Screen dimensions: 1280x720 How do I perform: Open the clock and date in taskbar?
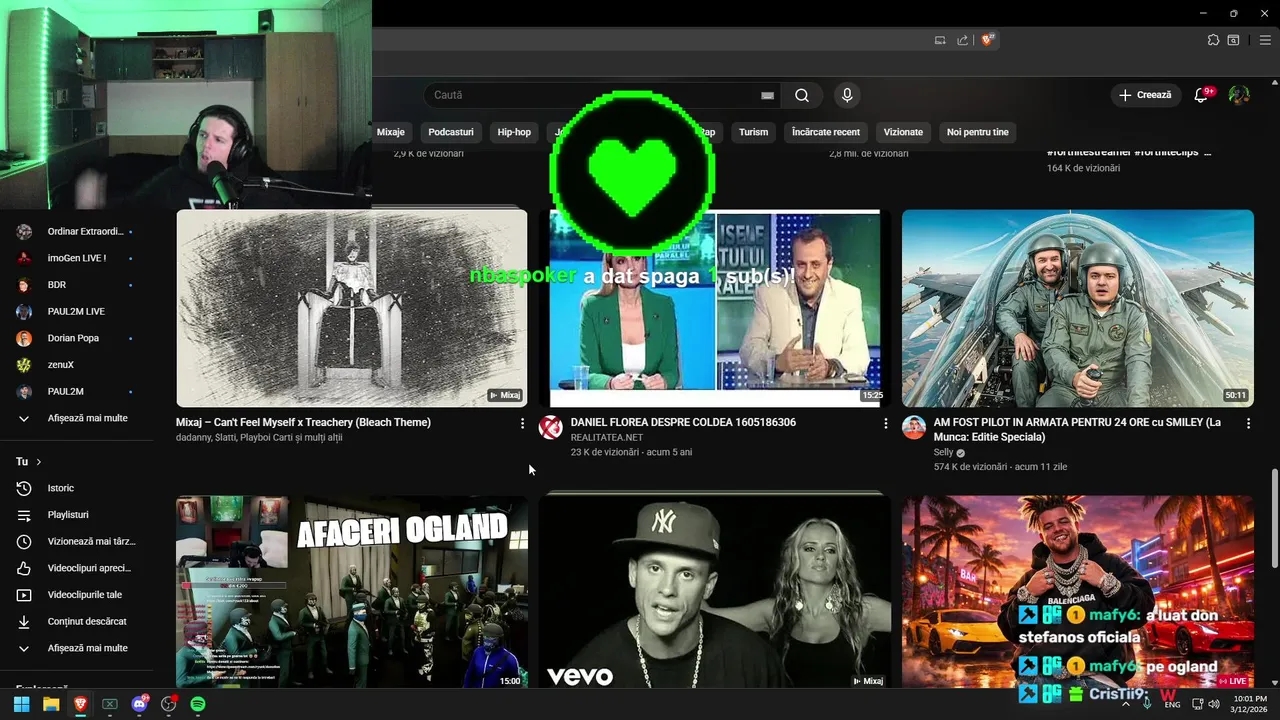tap(1250, 704)
